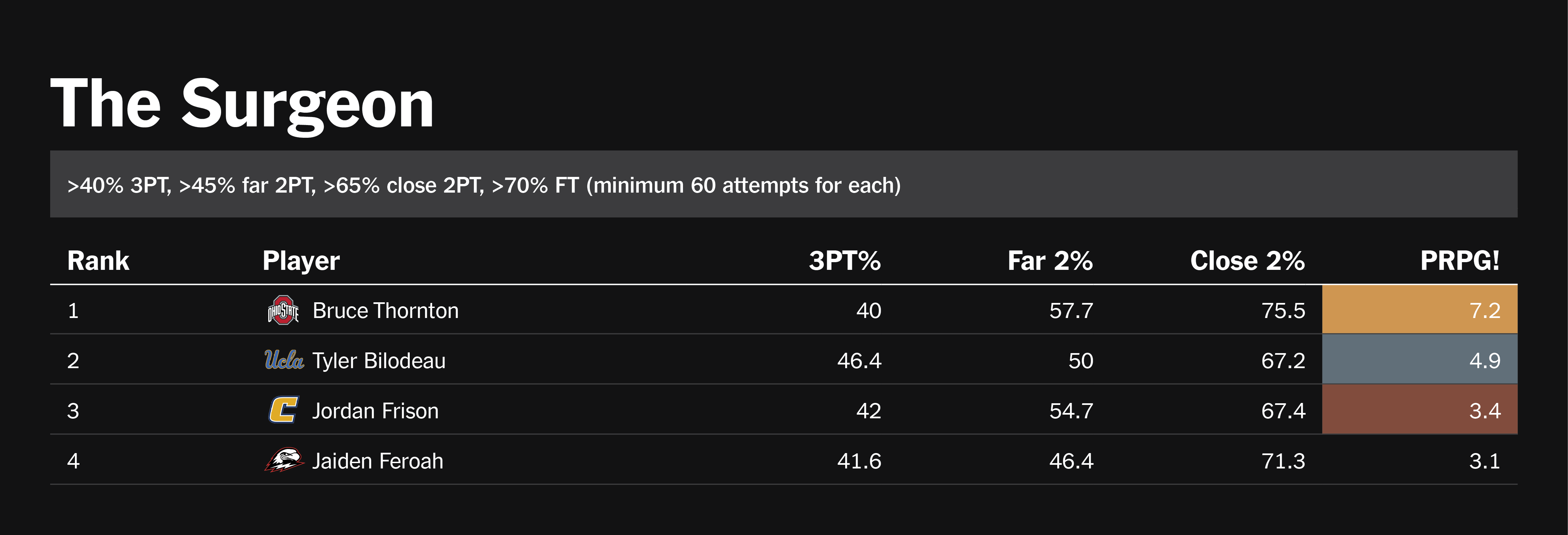Click the red eagle team logo
This screenshot has width=1568, height=535.
(x=284, y=461)
